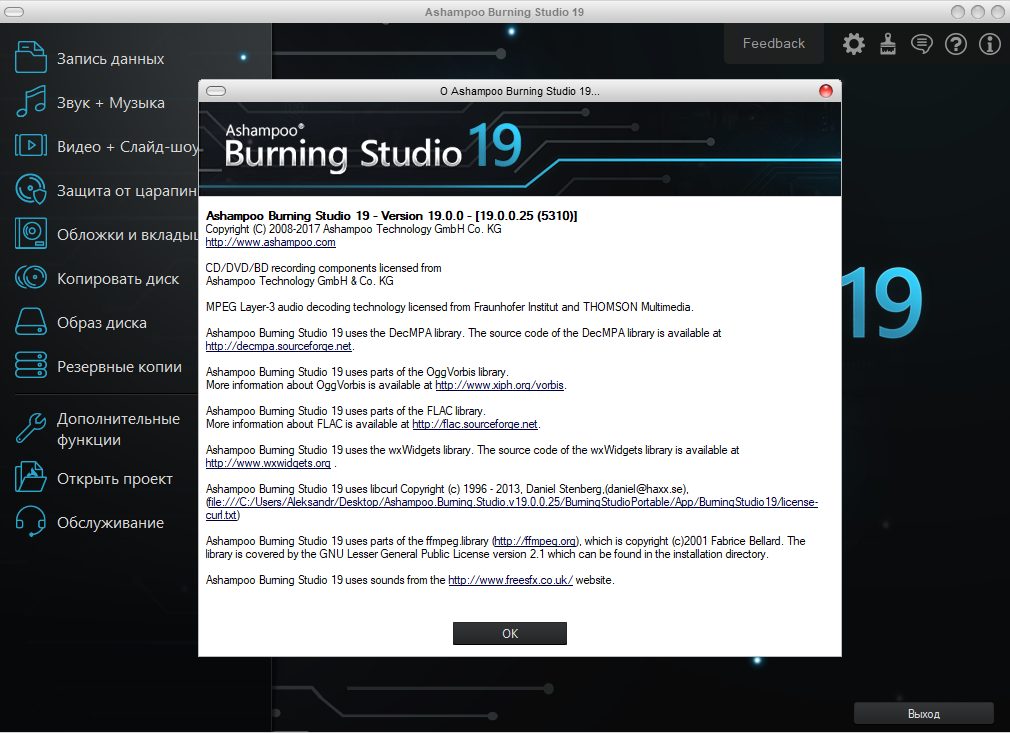Select the Обслуживание menu item
This screenshot has height=733, width=1010.
(x=110, y=522)
